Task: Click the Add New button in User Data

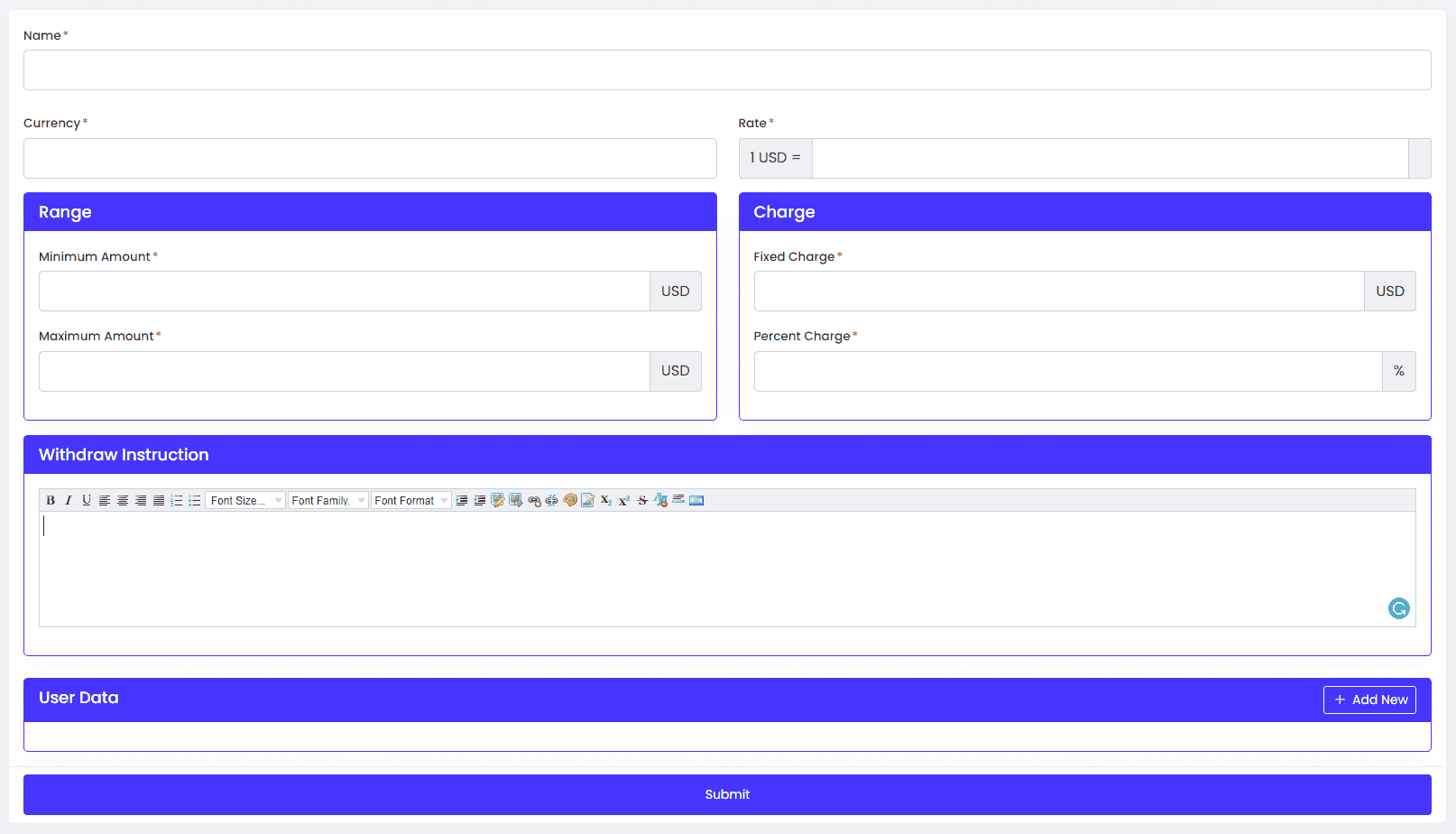Action: (x=1369, y=700)
